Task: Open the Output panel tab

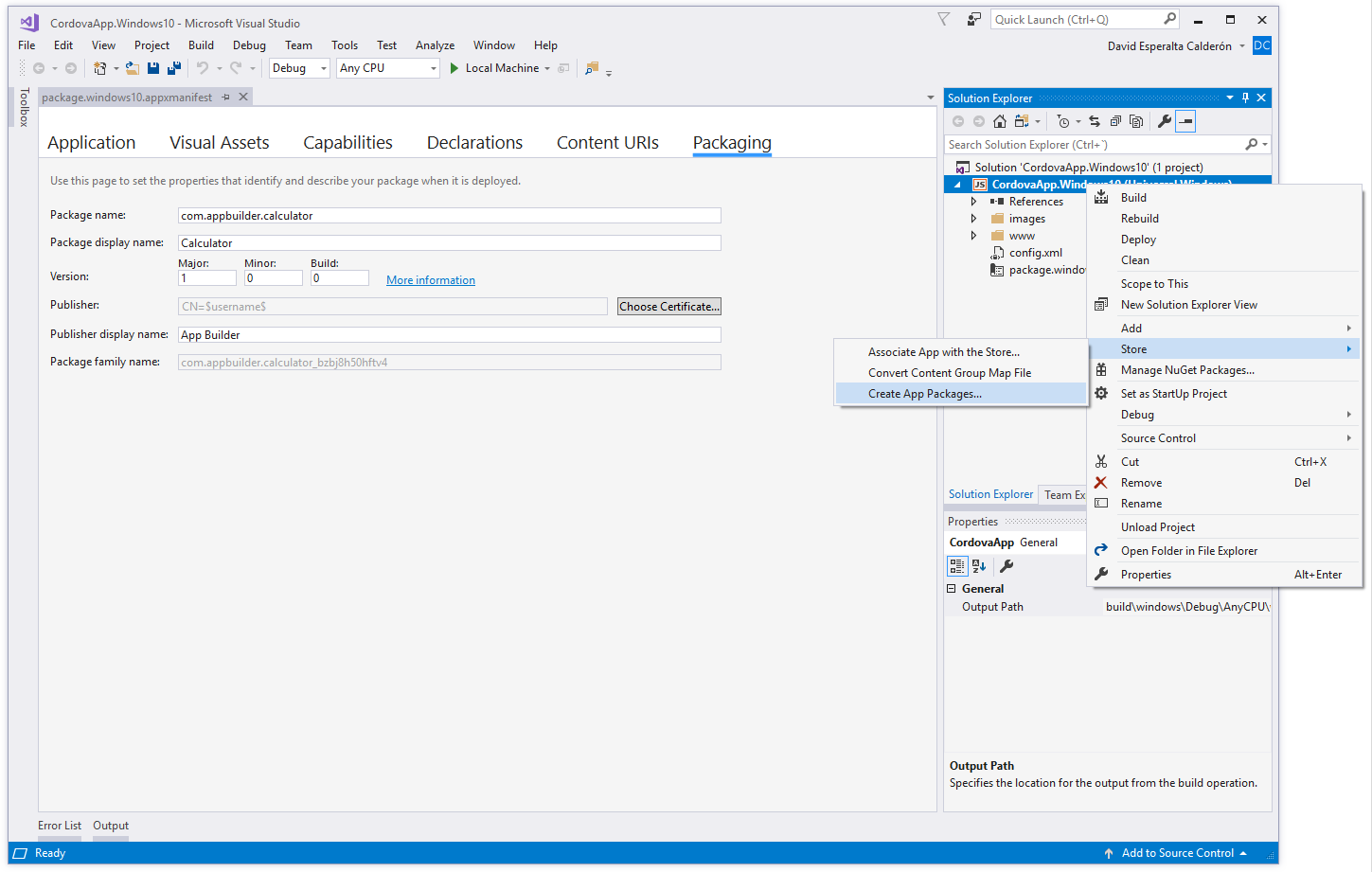Action: pos(111,826)
